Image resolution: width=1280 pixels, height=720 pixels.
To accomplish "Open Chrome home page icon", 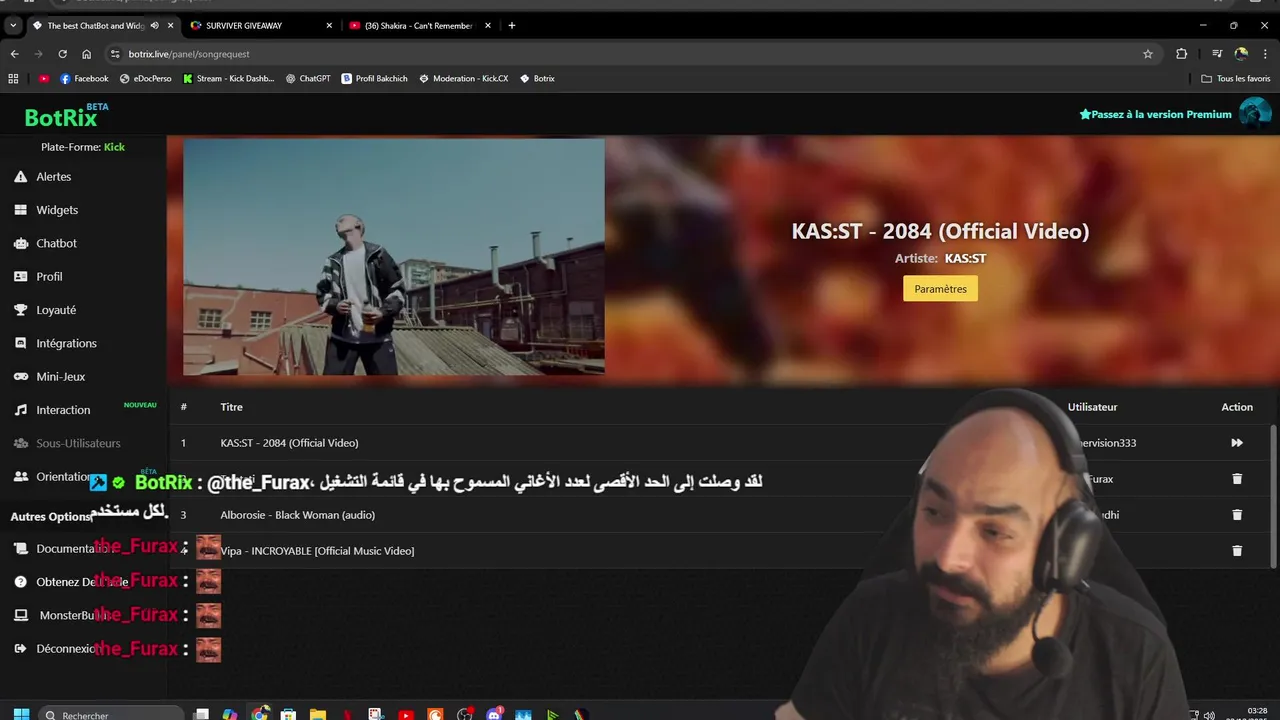I will (x=86, y=54).
